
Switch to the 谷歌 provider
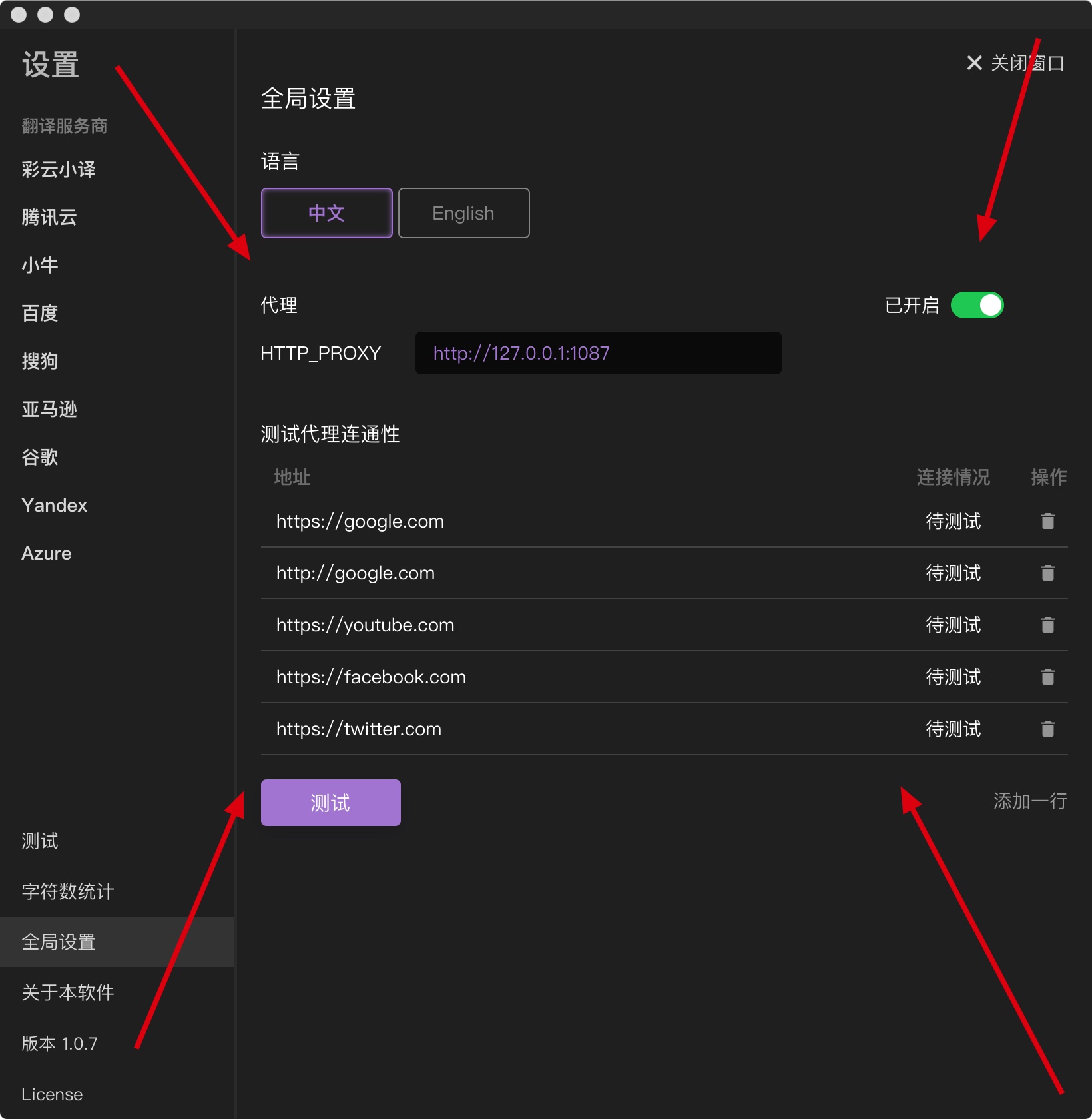pos(39,457)
